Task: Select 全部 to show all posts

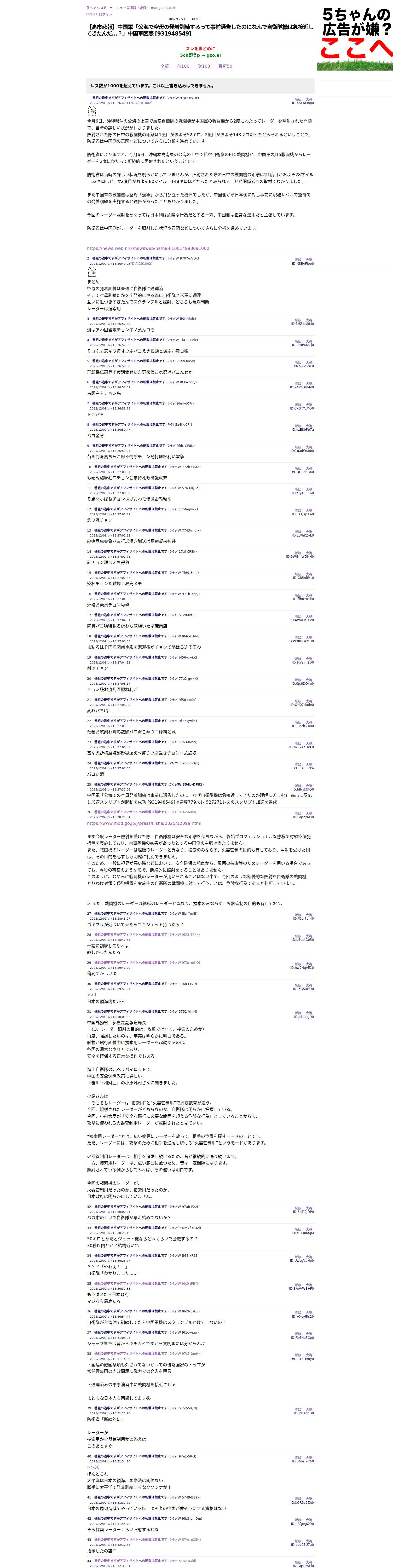Action: point(164,66)
